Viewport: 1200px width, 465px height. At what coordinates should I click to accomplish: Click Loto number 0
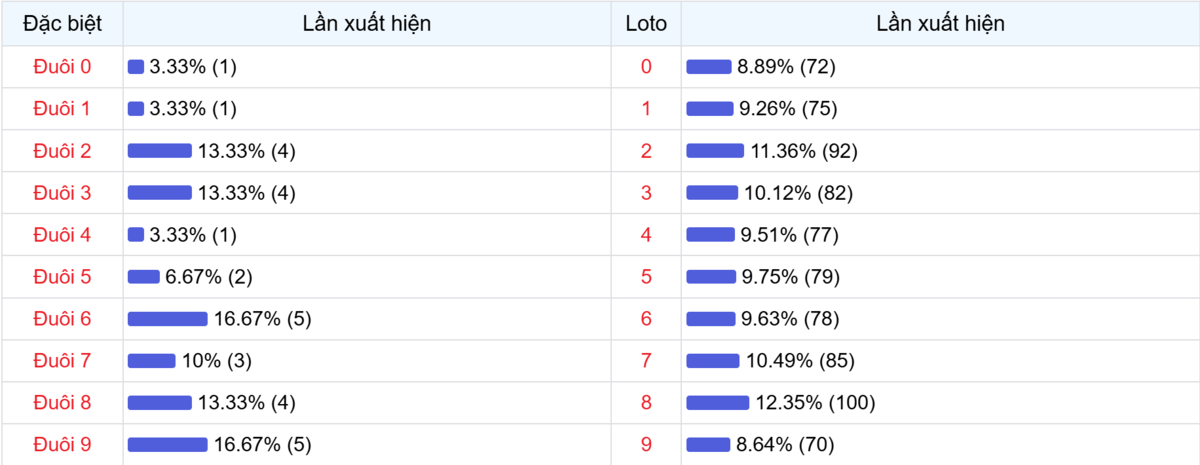(646, 67)
